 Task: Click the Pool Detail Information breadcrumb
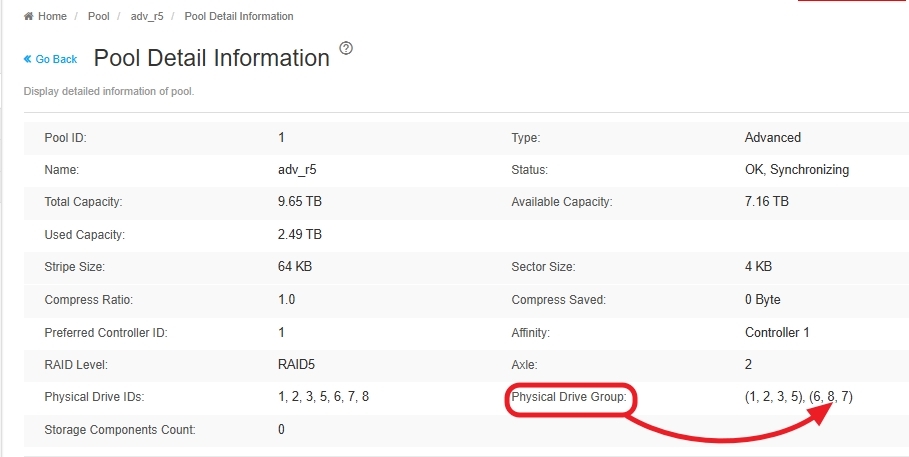coord(239,17)
